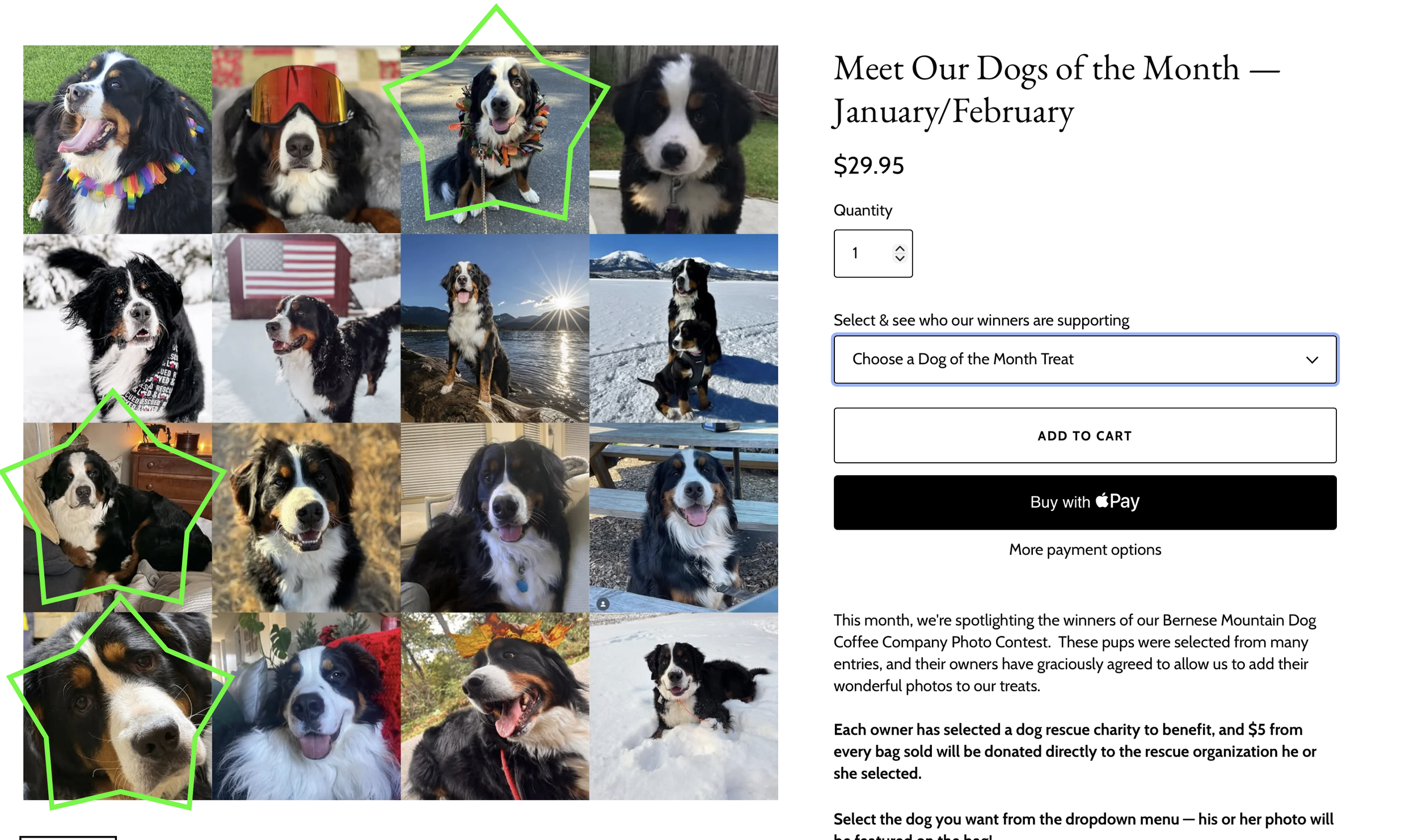The width and height of the screenshot is (1418, 840).
Task: Buy with Apple Pay
Action: (1084, 502)
